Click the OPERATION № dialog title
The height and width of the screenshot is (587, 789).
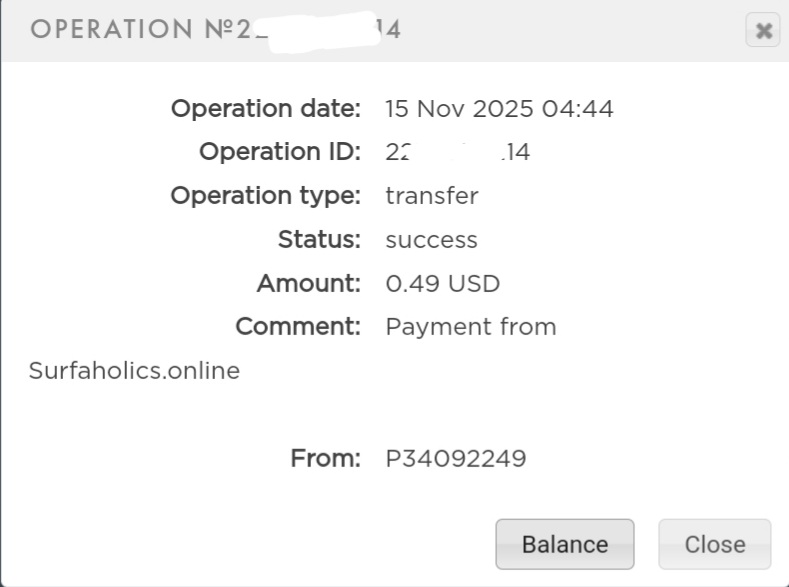click(215, 30)
